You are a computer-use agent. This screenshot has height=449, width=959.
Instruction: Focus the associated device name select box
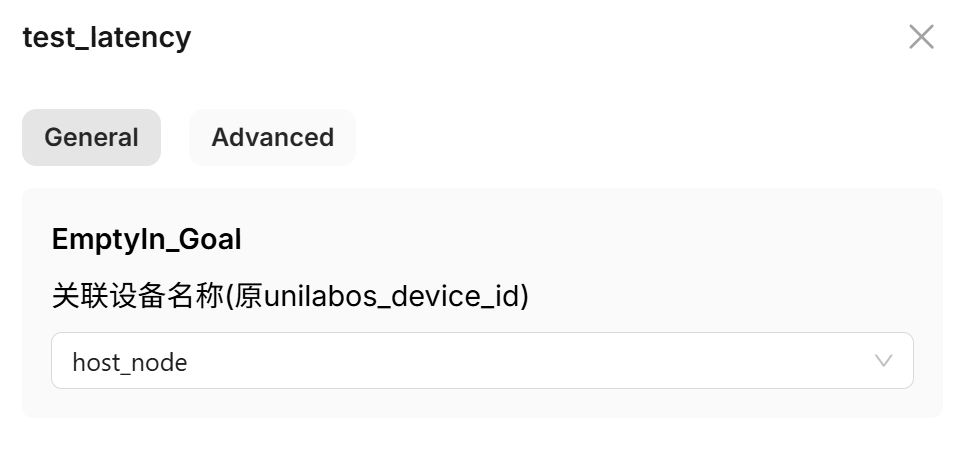(481, 361)
